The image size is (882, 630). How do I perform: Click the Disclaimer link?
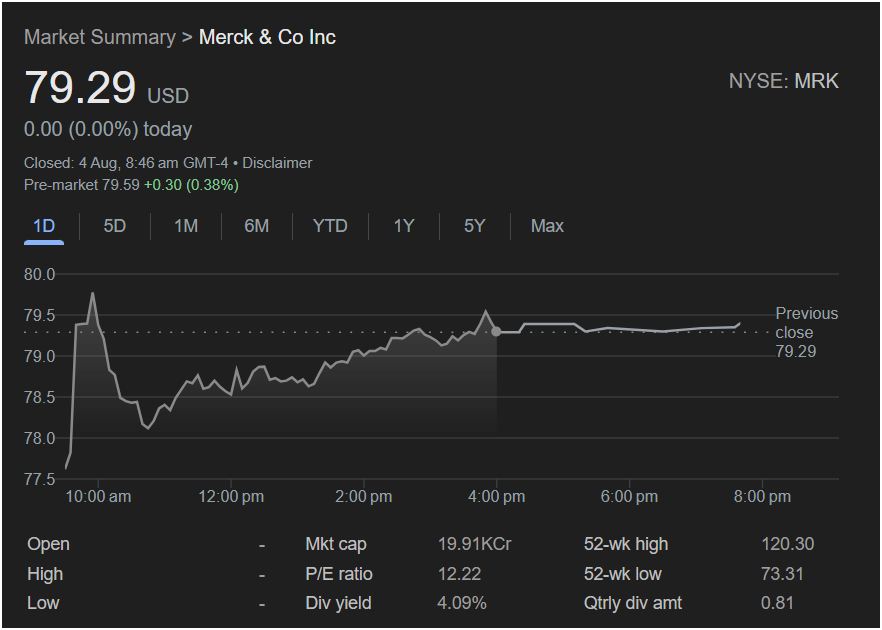277,163
